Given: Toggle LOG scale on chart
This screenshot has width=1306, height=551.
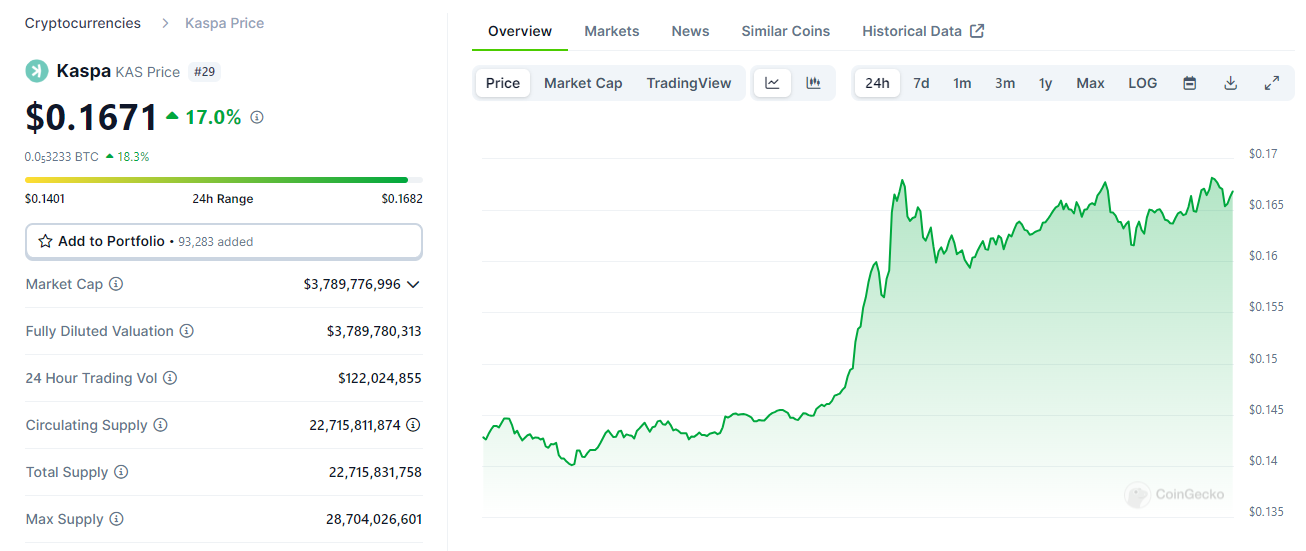Looking at the screenshot, I should click(x=1142, y=83).
